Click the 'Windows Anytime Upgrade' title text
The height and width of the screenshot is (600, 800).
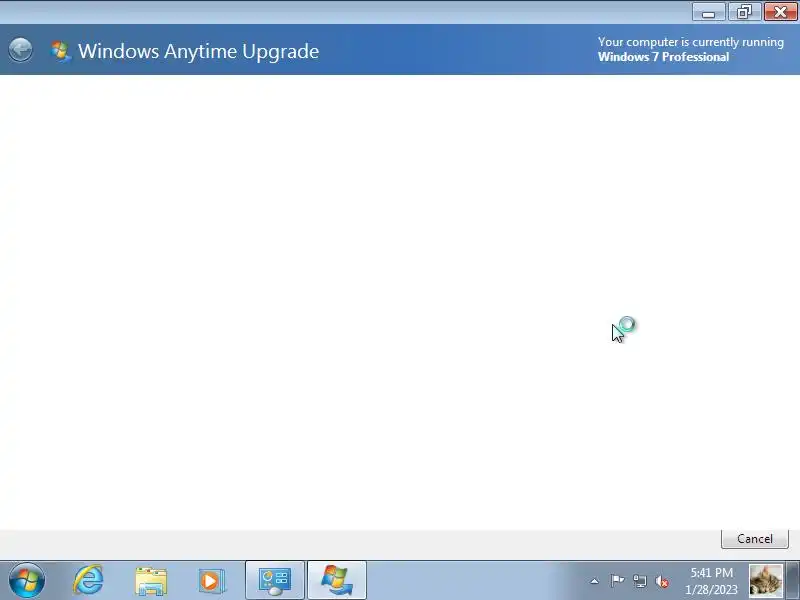point(198,52)
